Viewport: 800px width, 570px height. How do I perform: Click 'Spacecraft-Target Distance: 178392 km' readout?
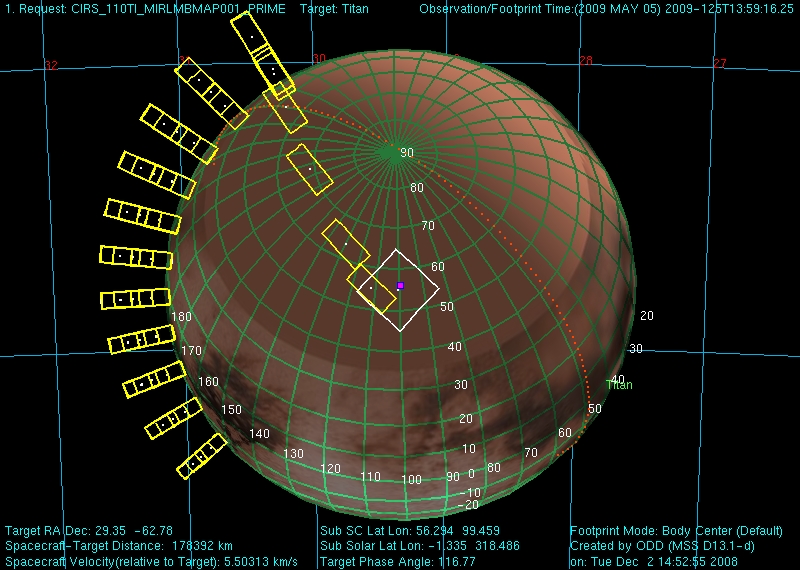[119, 546]
